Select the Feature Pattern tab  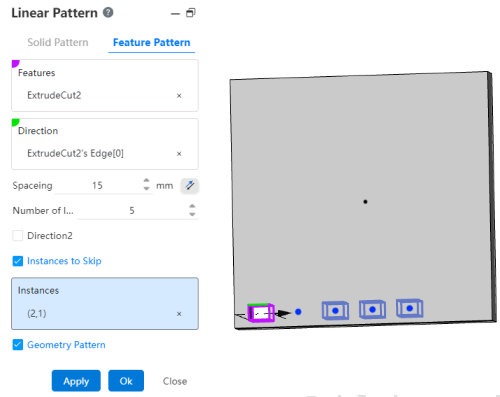click(x=152, y=42)
